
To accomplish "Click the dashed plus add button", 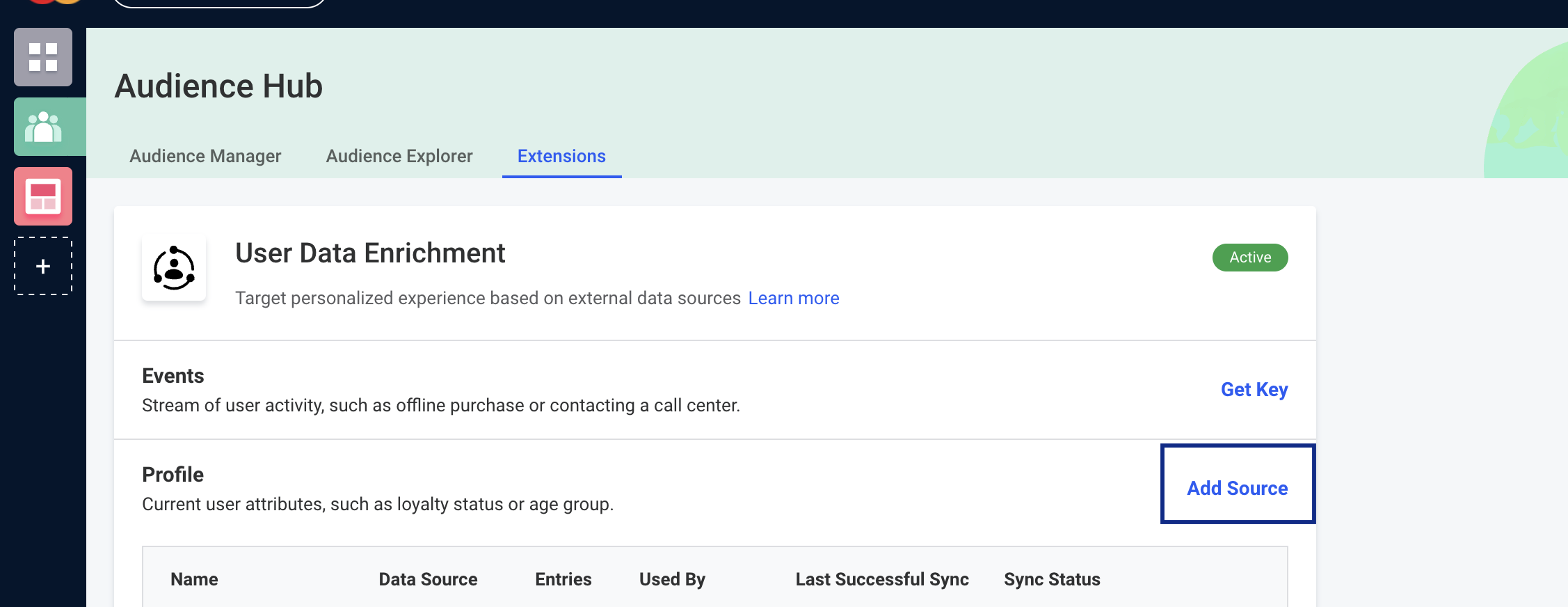I will pos(43,266).
